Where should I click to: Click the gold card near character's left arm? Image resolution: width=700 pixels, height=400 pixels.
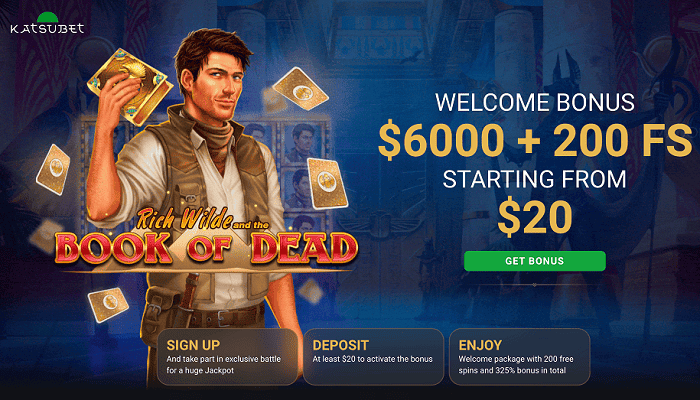pos(326,183)
